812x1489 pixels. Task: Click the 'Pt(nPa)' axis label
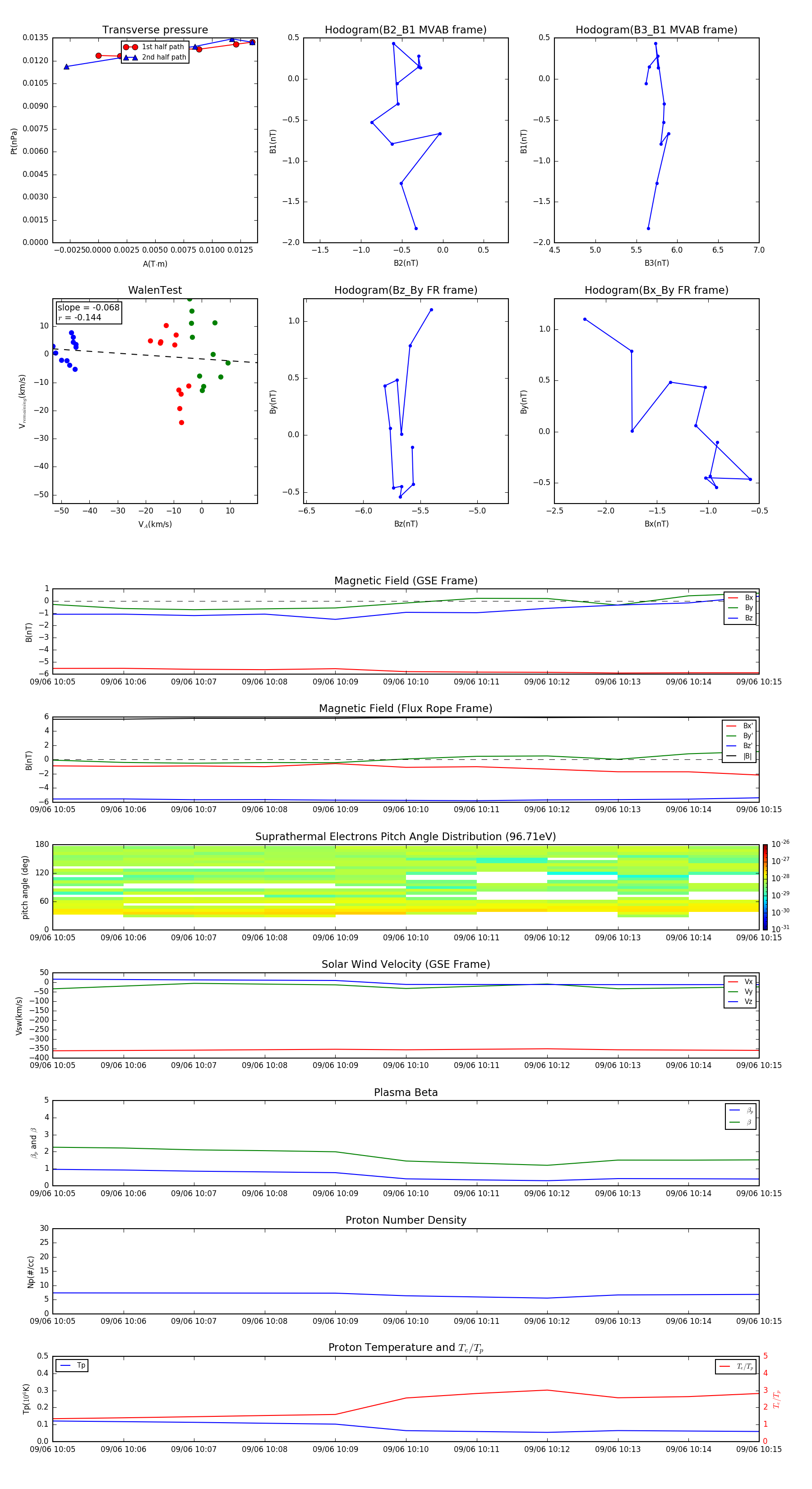(x=14, y=140)
